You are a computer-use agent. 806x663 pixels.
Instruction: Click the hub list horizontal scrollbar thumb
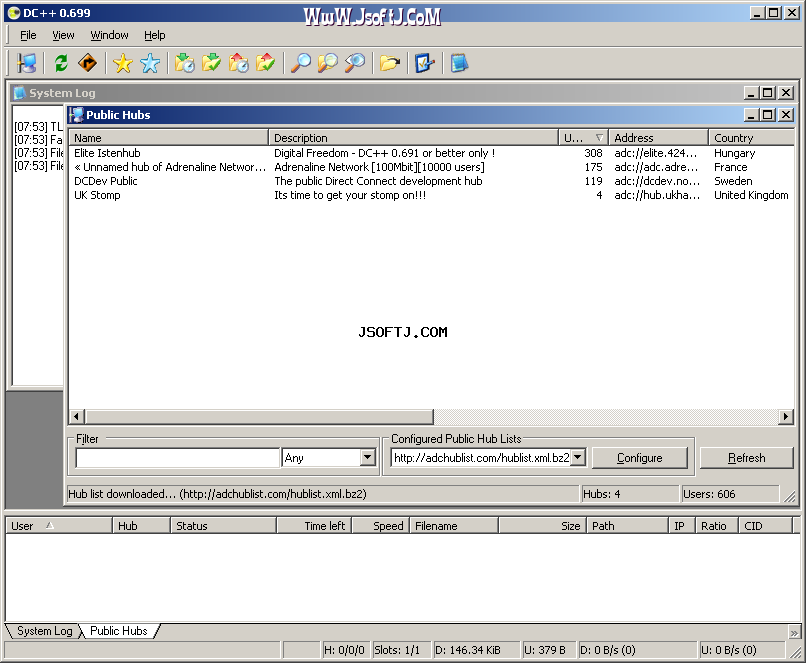point(260,416)
